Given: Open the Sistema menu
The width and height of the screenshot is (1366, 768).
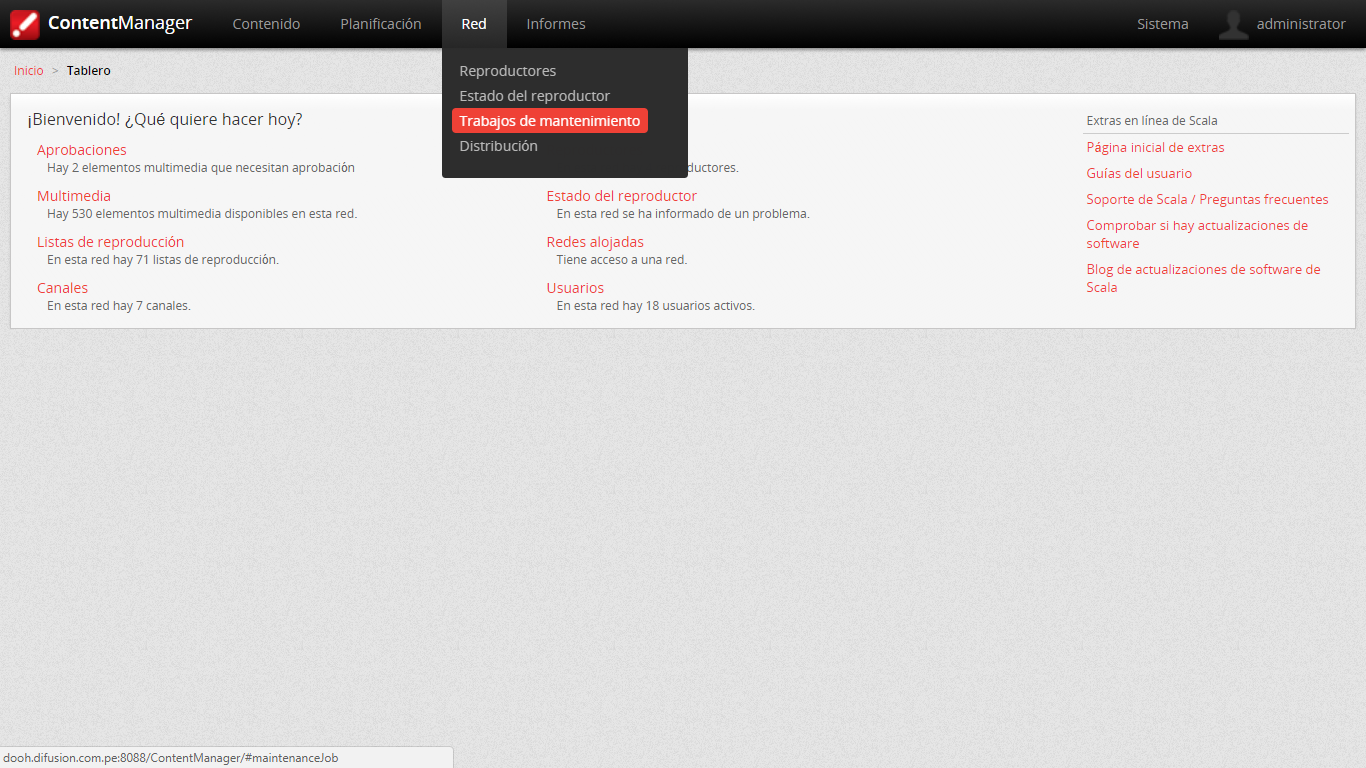Looking at the screenshot, I should point(1163,24).
